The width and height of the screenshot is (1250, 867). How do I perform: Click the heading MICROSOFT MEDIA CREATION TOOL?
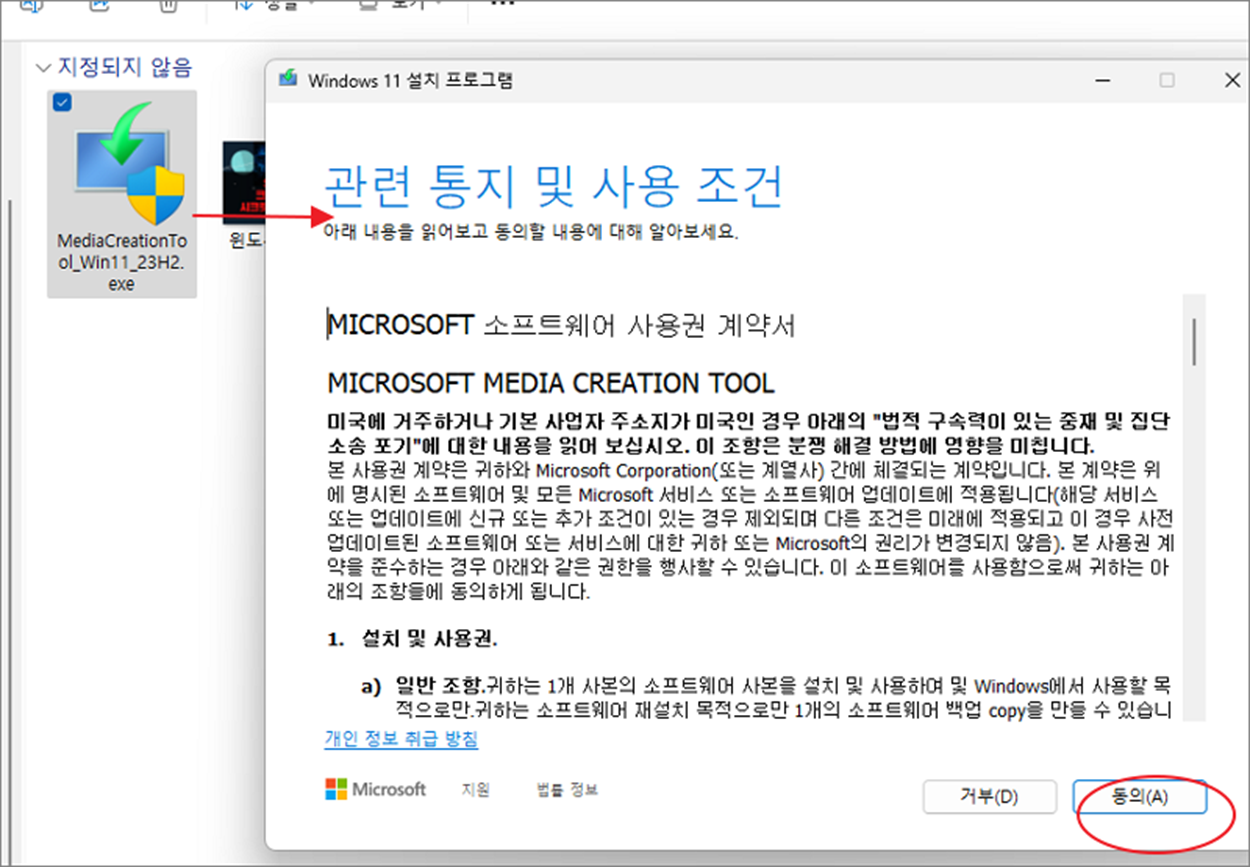tap(551, 383)
